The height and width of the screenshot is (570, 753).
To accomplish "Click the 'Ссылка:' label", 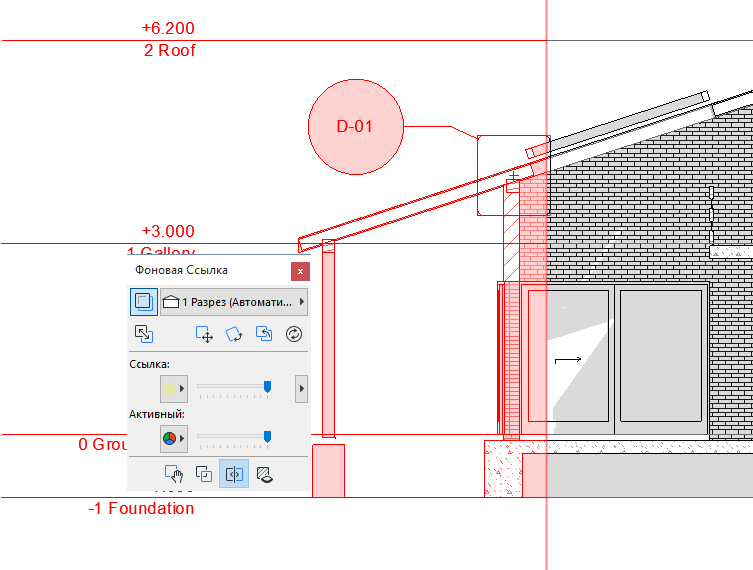I will (x=149, y=364).
